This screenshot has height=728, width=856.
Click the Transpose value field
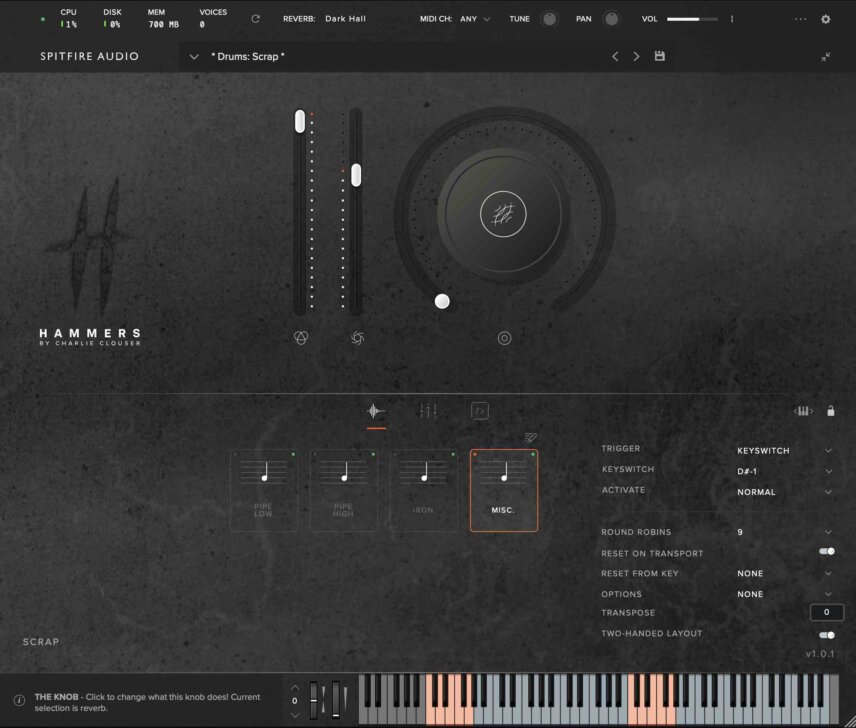click(x=827, y=612)
